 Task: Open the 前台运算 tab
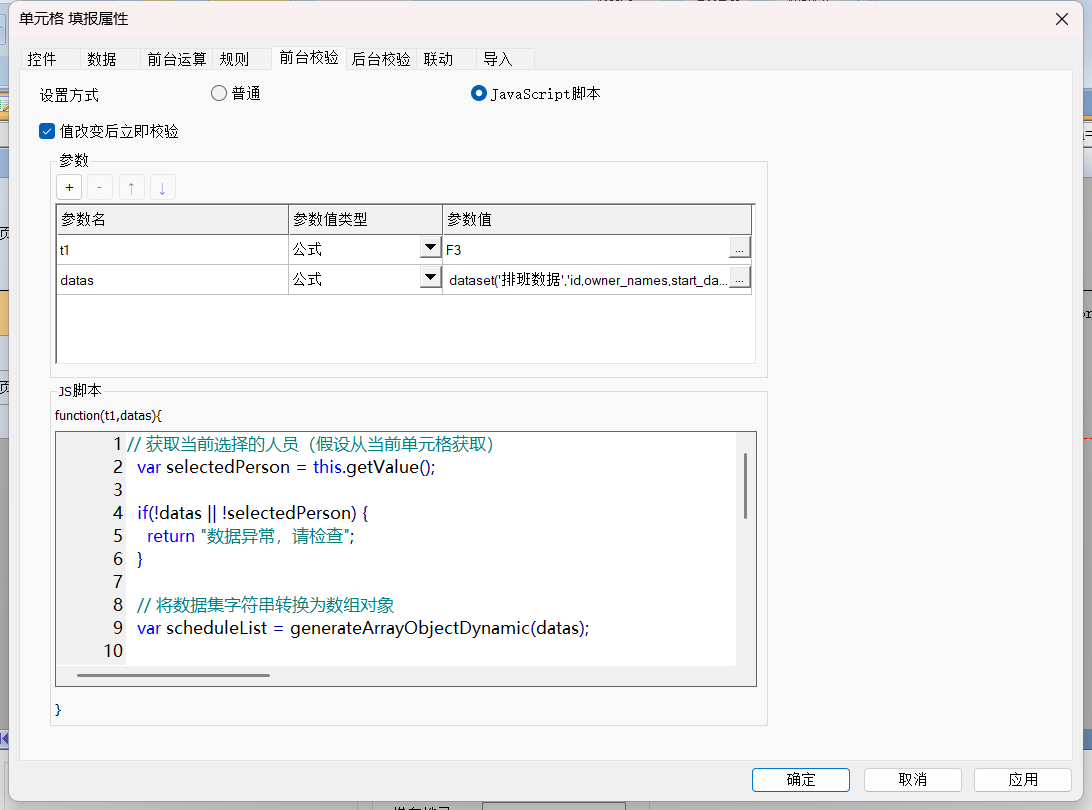point(177,59)
